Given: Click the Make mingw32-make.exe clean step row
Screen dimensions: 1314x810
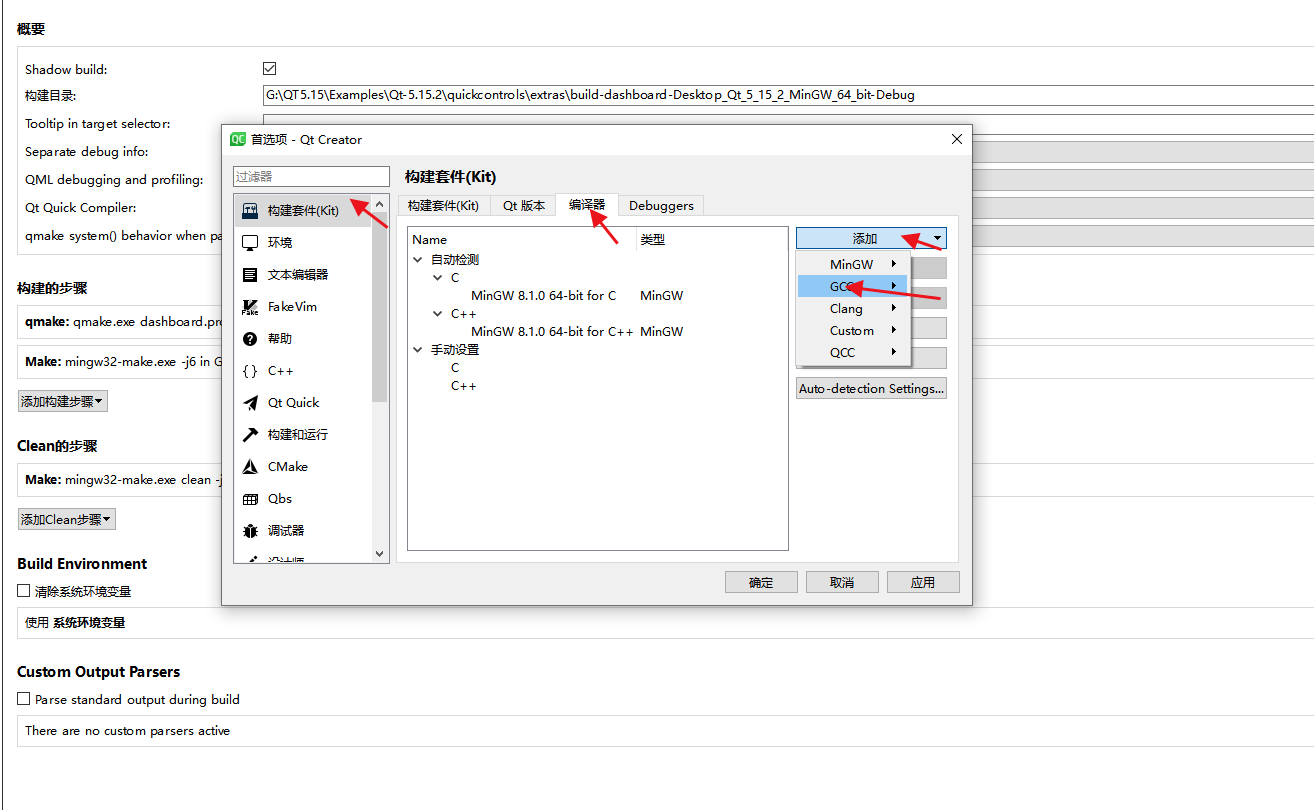Looking at the screenshot, I should coord(121,480).
